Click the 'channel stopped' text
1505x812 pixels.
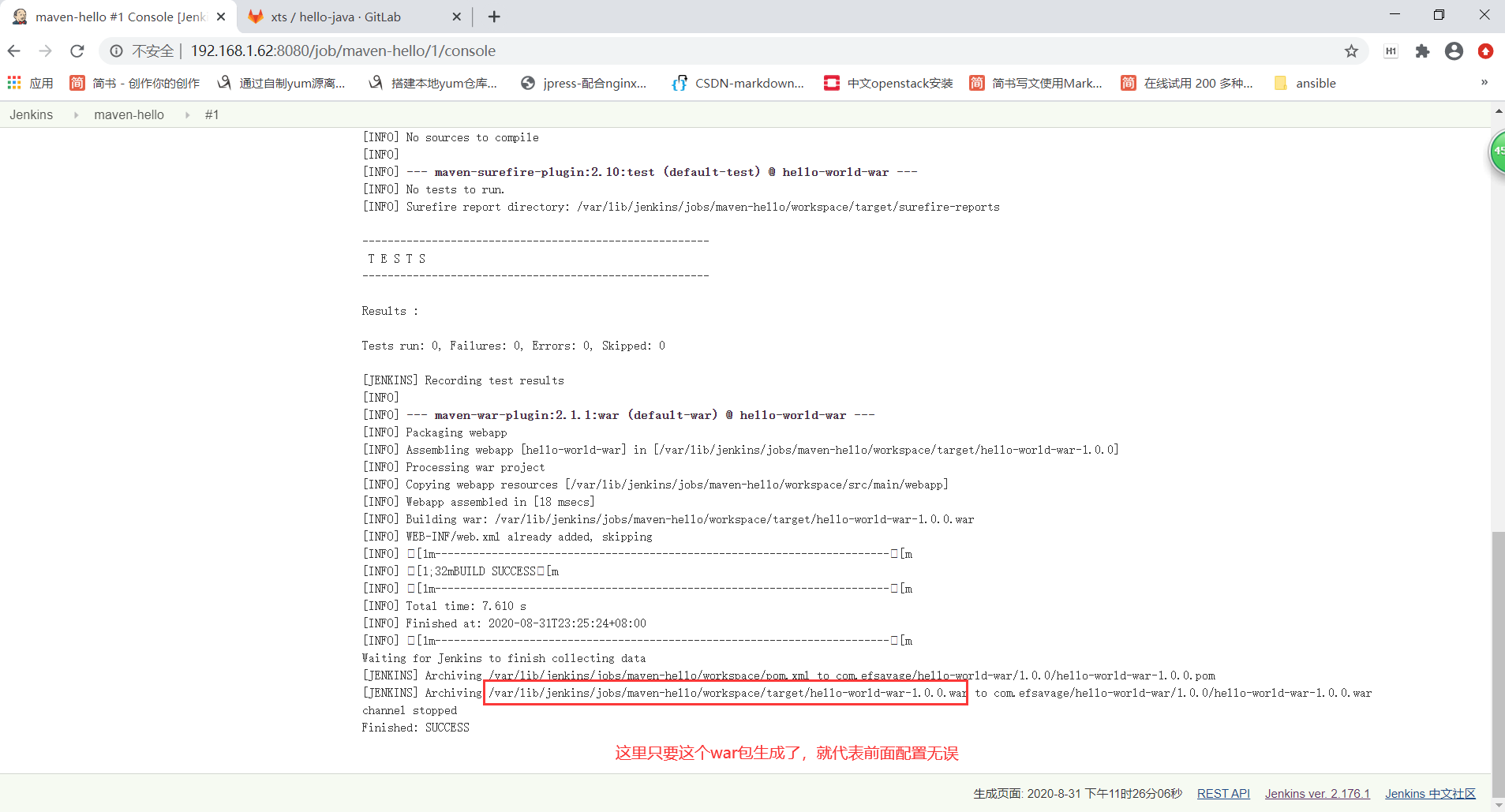[x=409, y=710]
